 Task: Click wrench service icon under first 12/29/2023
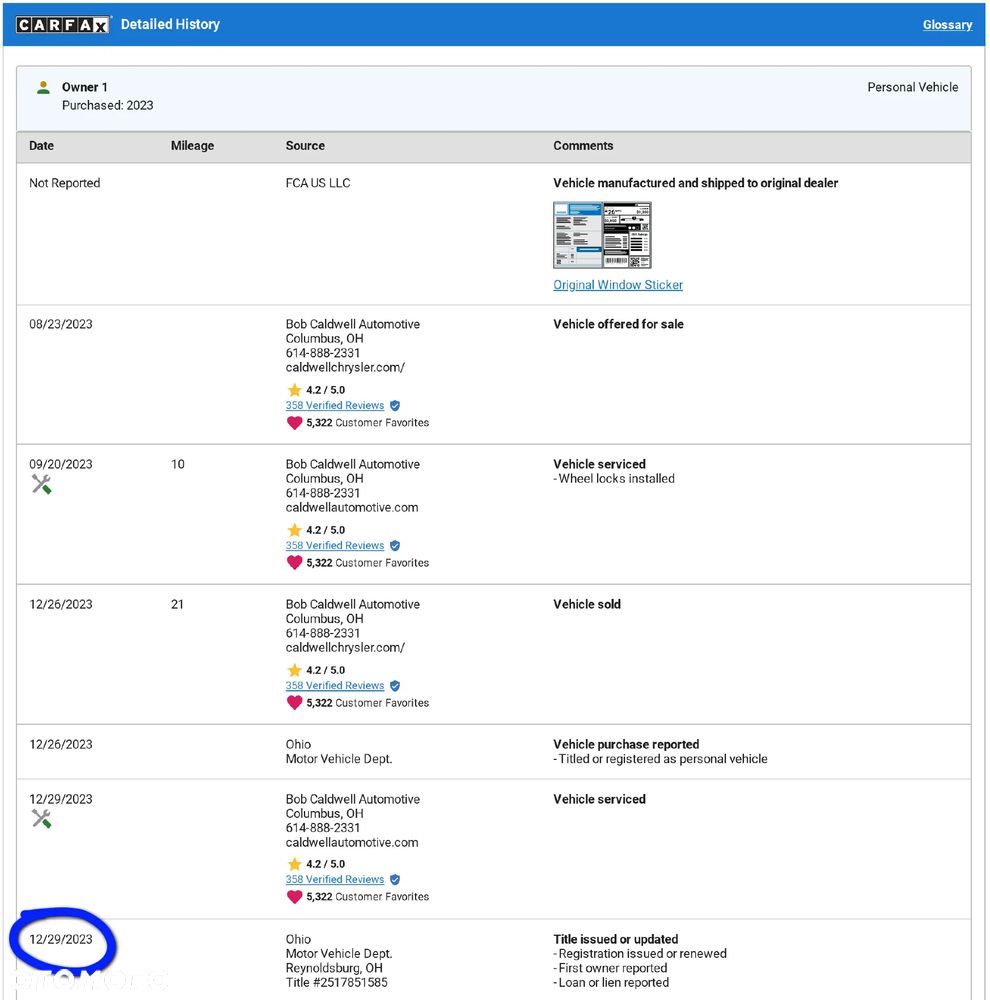[x=41, y=819]
